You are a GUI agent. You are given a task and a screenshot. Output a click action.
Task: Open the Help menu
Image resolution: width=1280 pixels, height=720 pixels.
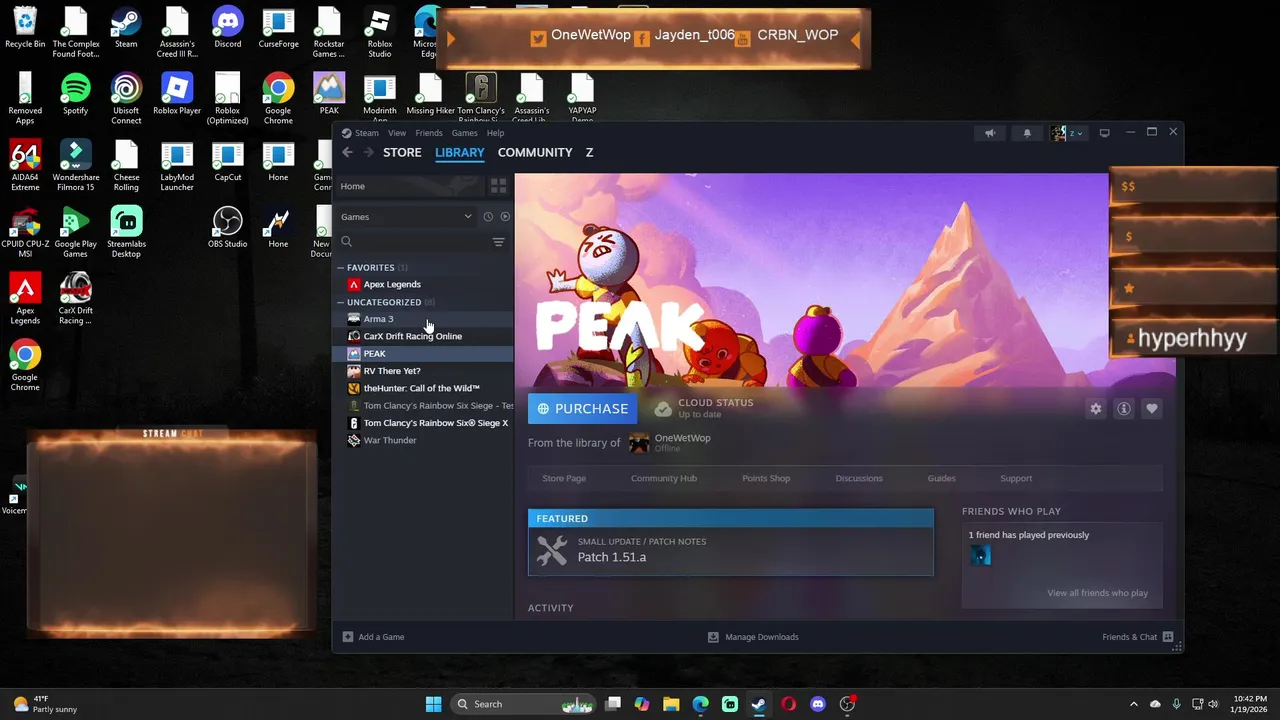[x=495, y=133]
